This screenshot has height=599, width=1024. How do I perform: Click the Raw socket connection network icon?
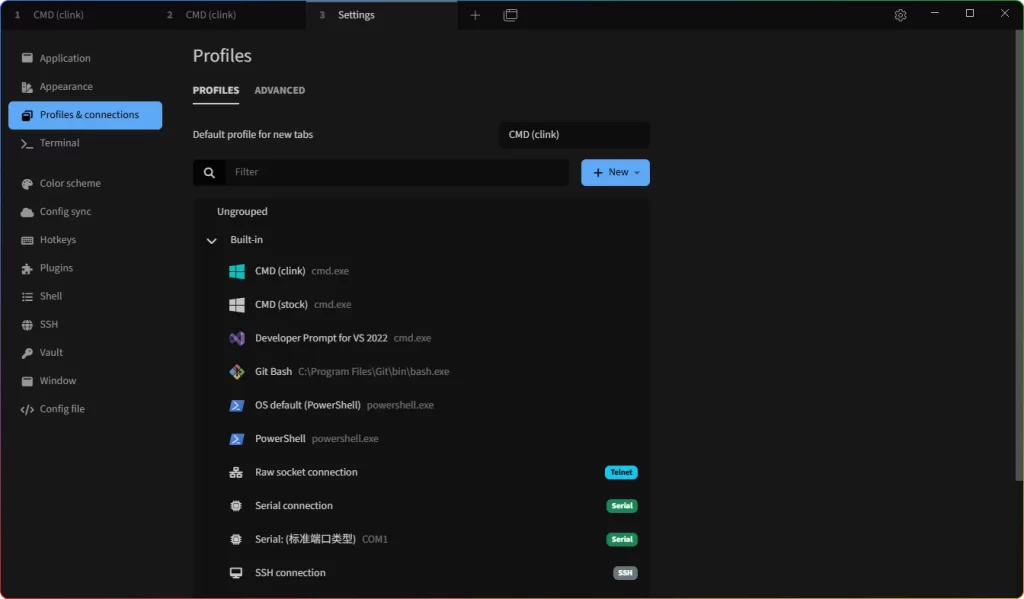point(236,472)
